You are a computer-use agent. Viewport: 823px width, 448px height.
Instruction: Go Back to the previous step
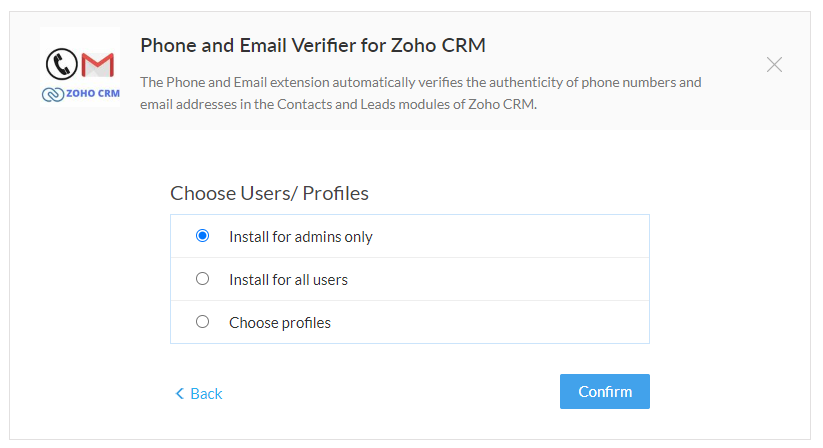(x=199, y=393)
